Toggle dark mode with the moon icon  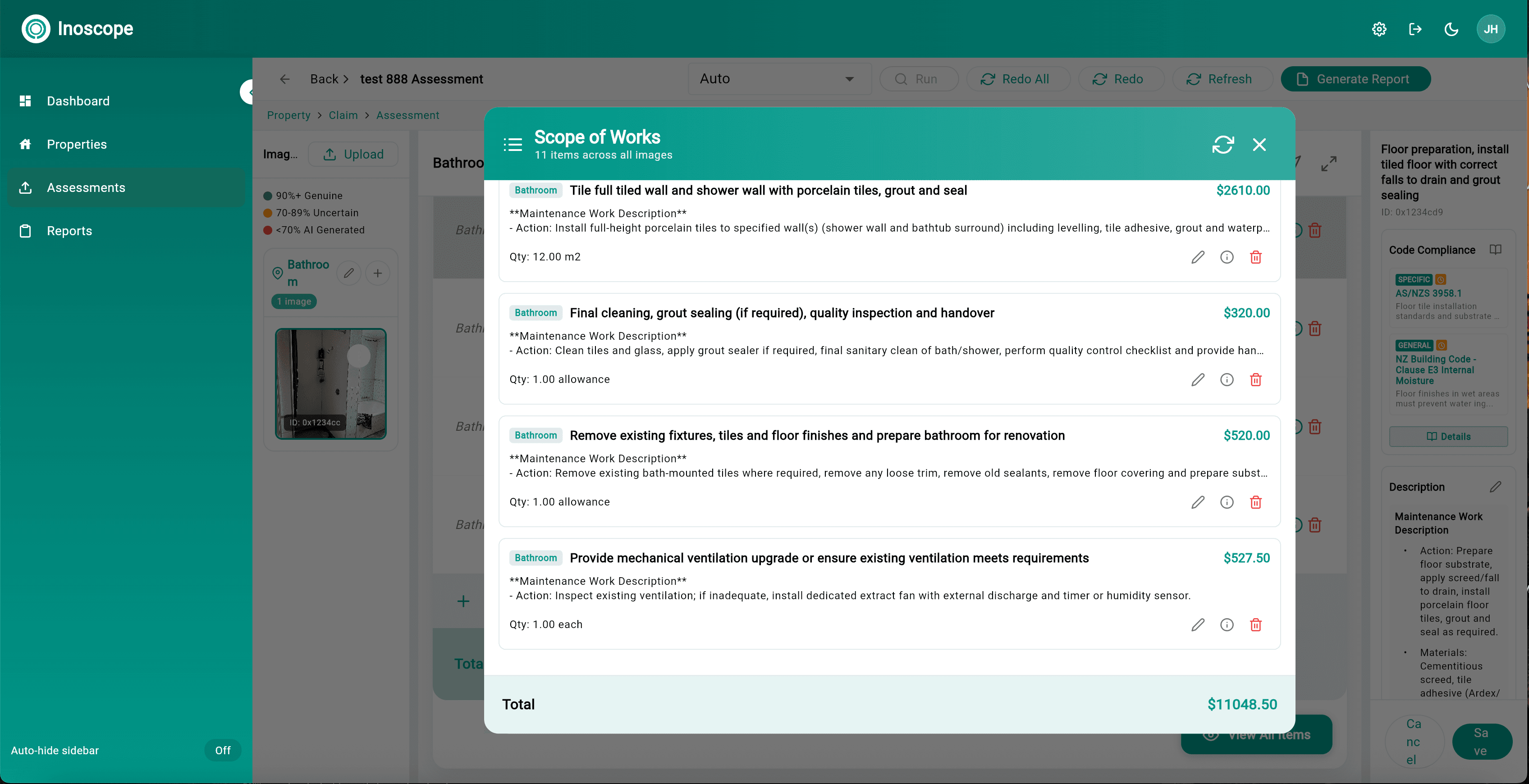click(x=1451, y=28)
